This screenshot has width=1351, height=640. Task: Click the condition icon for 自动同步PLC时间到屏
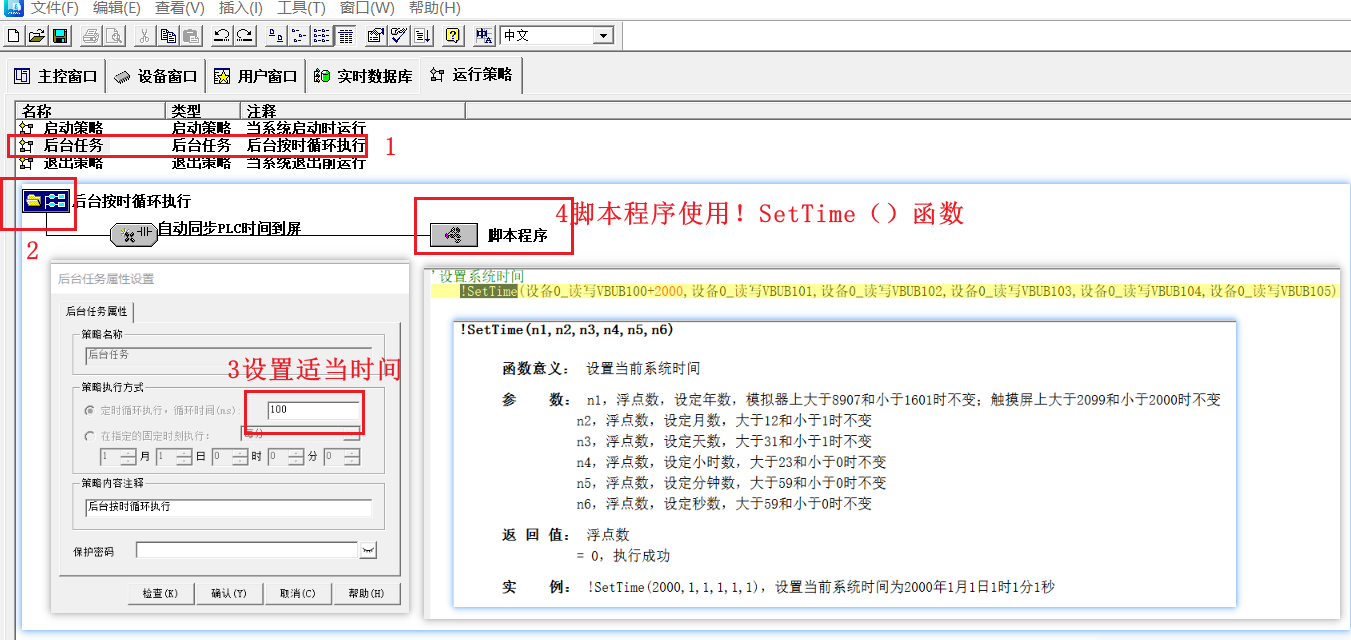tap(133, 235)
